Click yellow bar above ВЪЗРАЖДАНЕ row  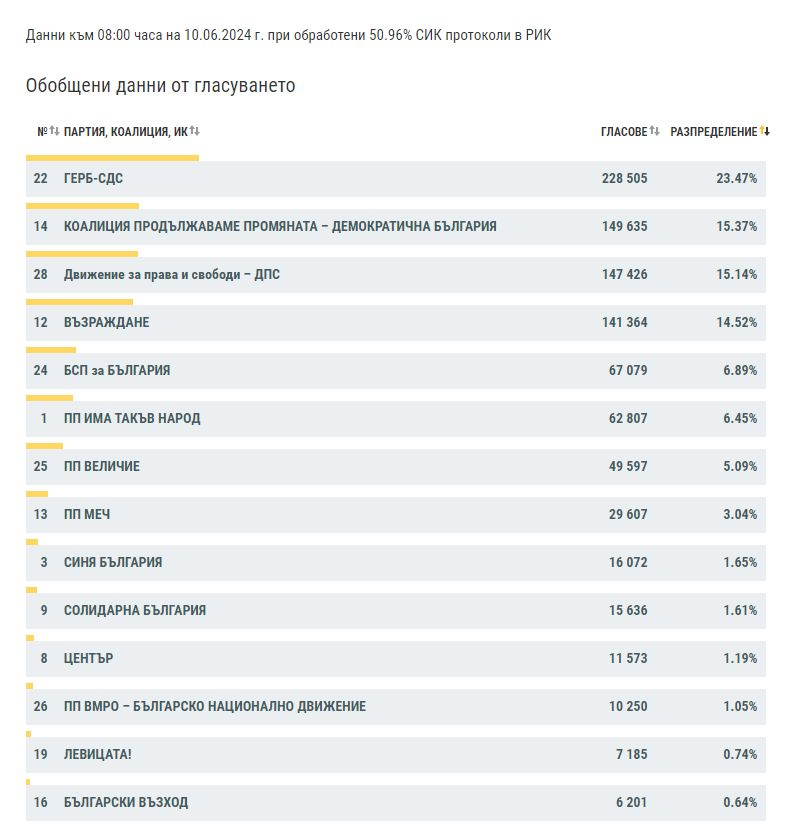pos(79,302)
